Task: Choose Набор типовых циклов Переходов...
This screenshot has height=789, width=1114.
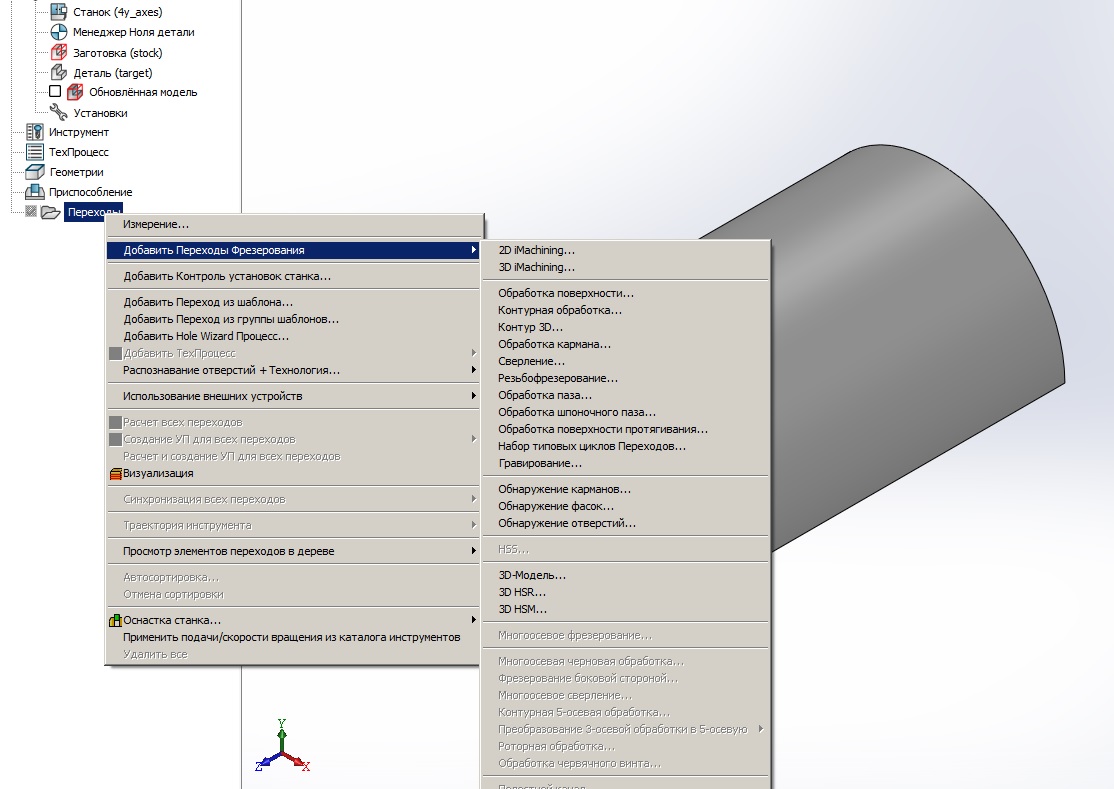Action: click(x=625, y=446)
